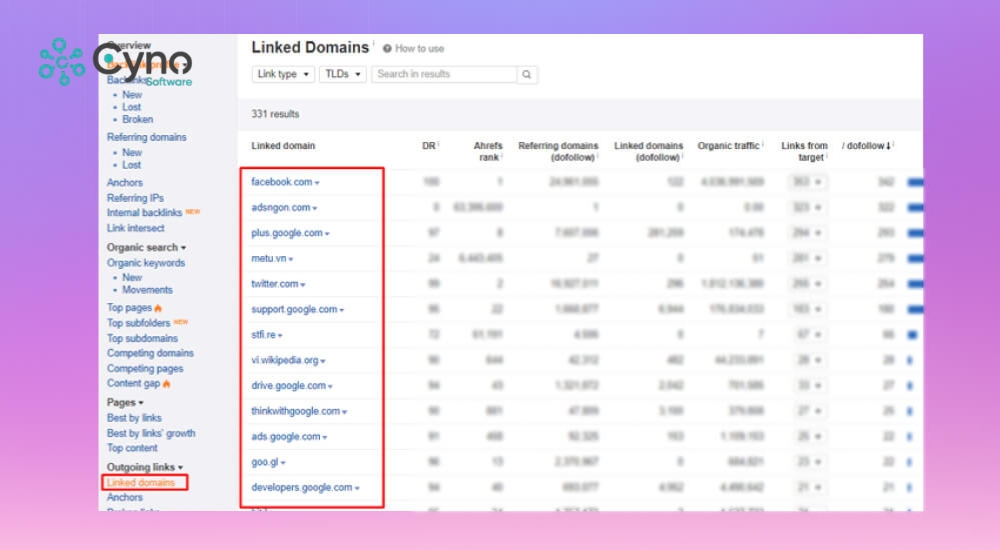Open the Referring IPs report
This screenshot has height=550, width=1000.
(x=135, y=198)
